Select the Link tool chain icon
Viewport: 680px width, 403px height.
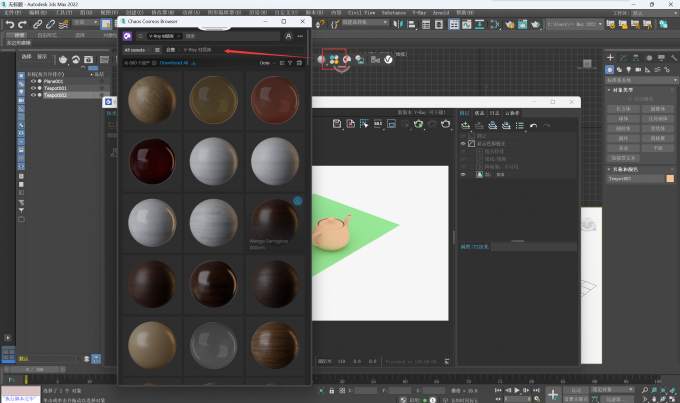[x=38, y=24]
